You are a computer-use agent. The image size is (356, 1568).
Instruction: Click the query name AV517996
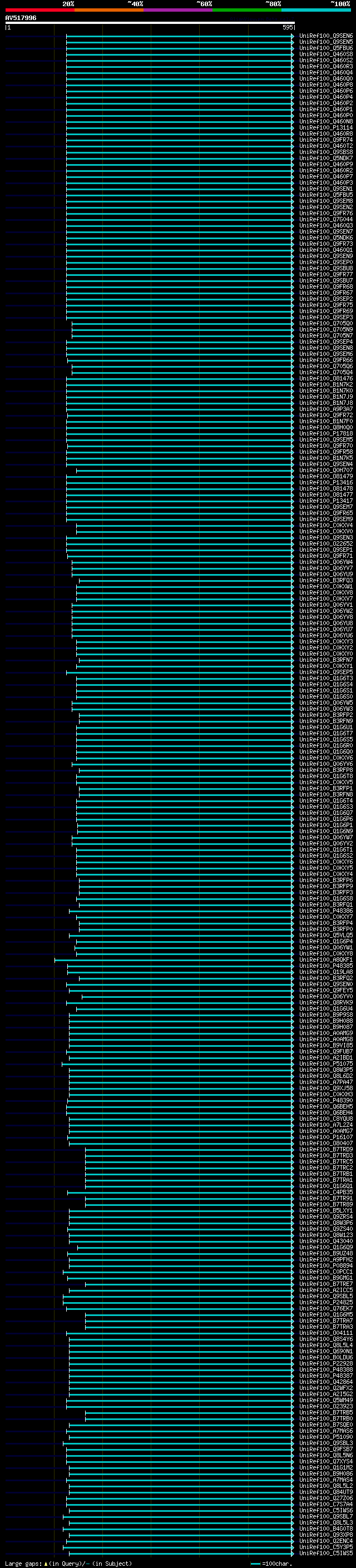pos(21,18)
